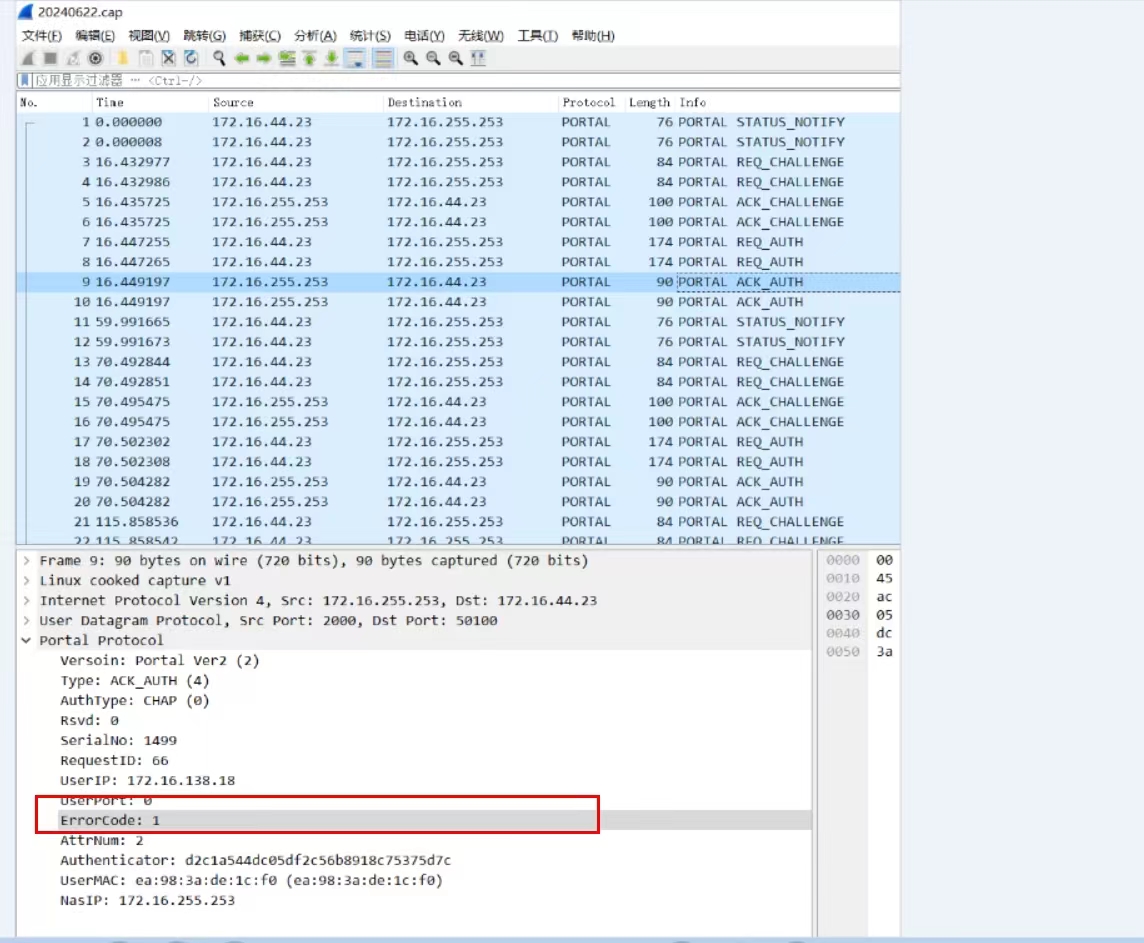The image size is (1144, 943).
Task: Go back to previous packet arrow
Action: point(242,58)
